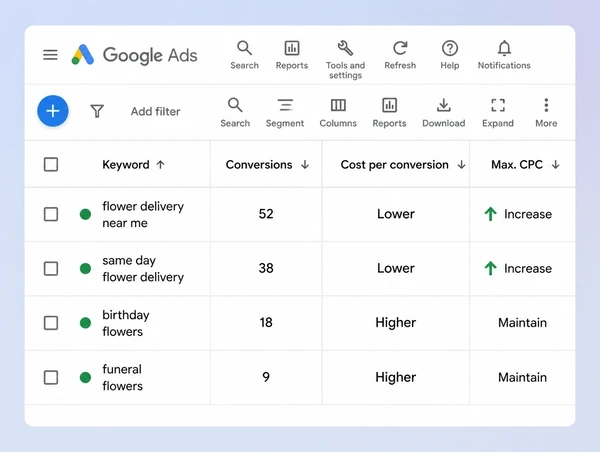Click Increase for same day flower delivery

click(518, 268)
